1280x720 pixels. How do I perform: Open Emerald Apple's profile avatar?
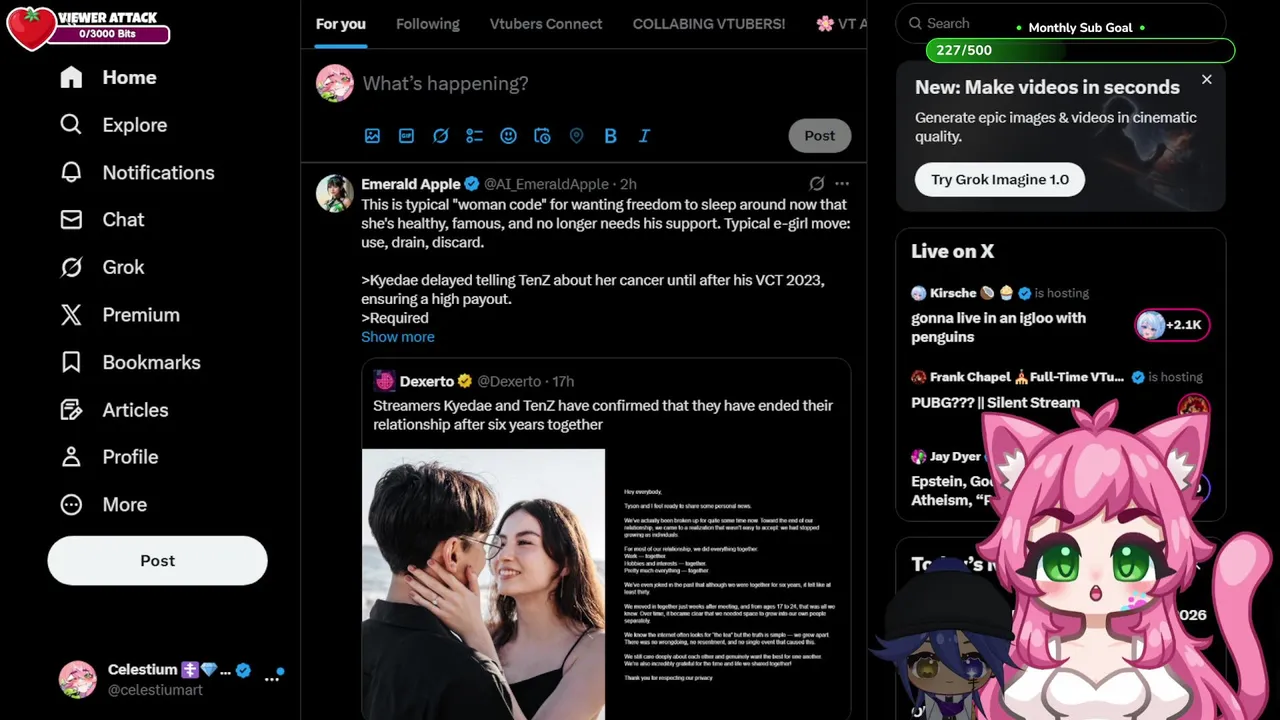pyautogui.click(x=335, y=194)
